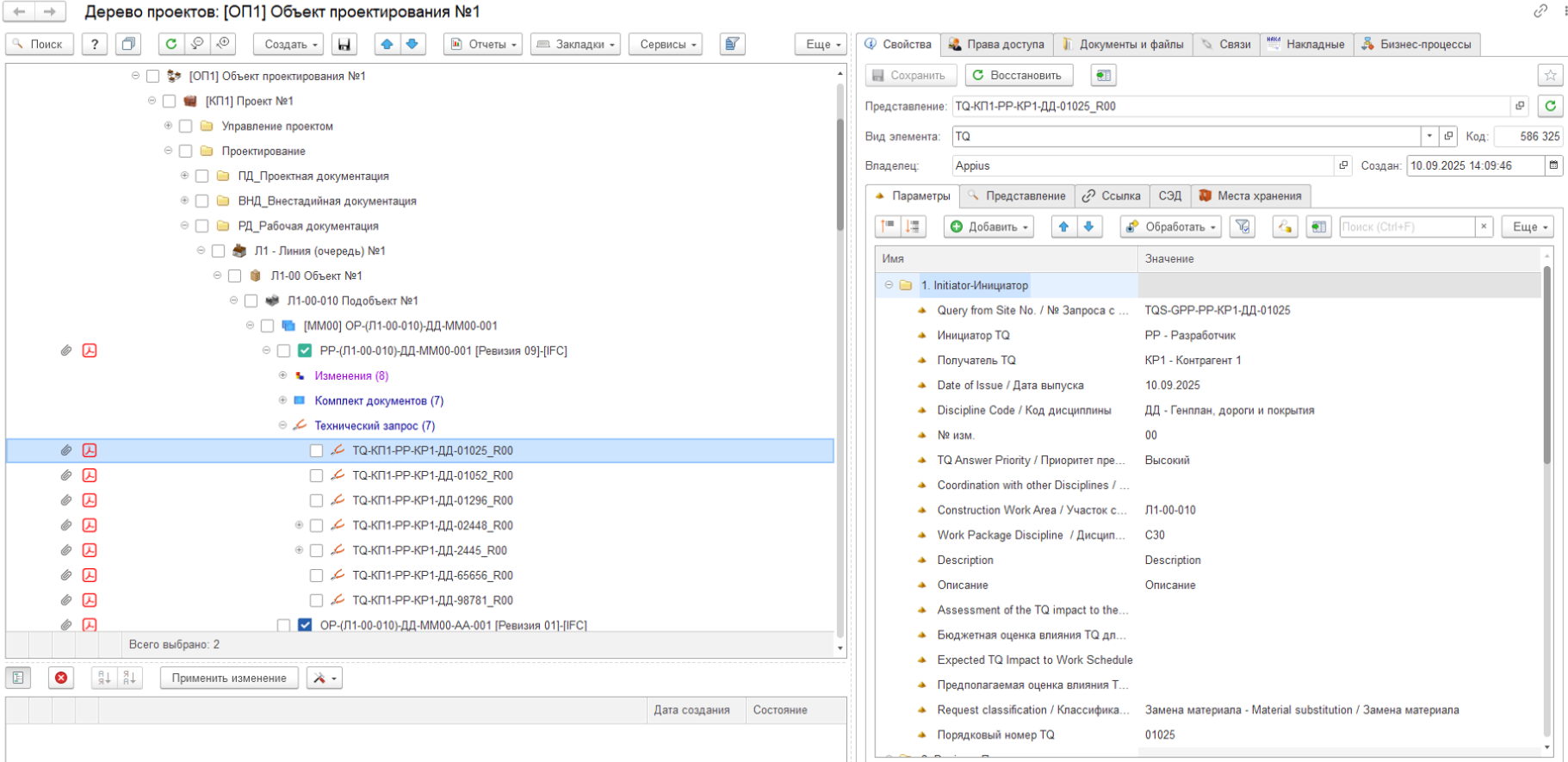Check the TQ-КП1-РР-КР1-ДД-01296_R00 checkbox
The width and height of the screenshot is (1568, 762).
tap(316, 501)
